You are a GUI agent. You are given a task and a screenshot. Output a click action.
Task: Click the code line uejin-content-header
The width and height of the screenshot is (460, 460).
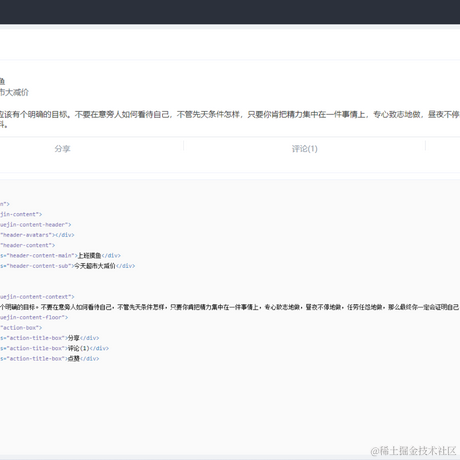(x=35, y=225)
